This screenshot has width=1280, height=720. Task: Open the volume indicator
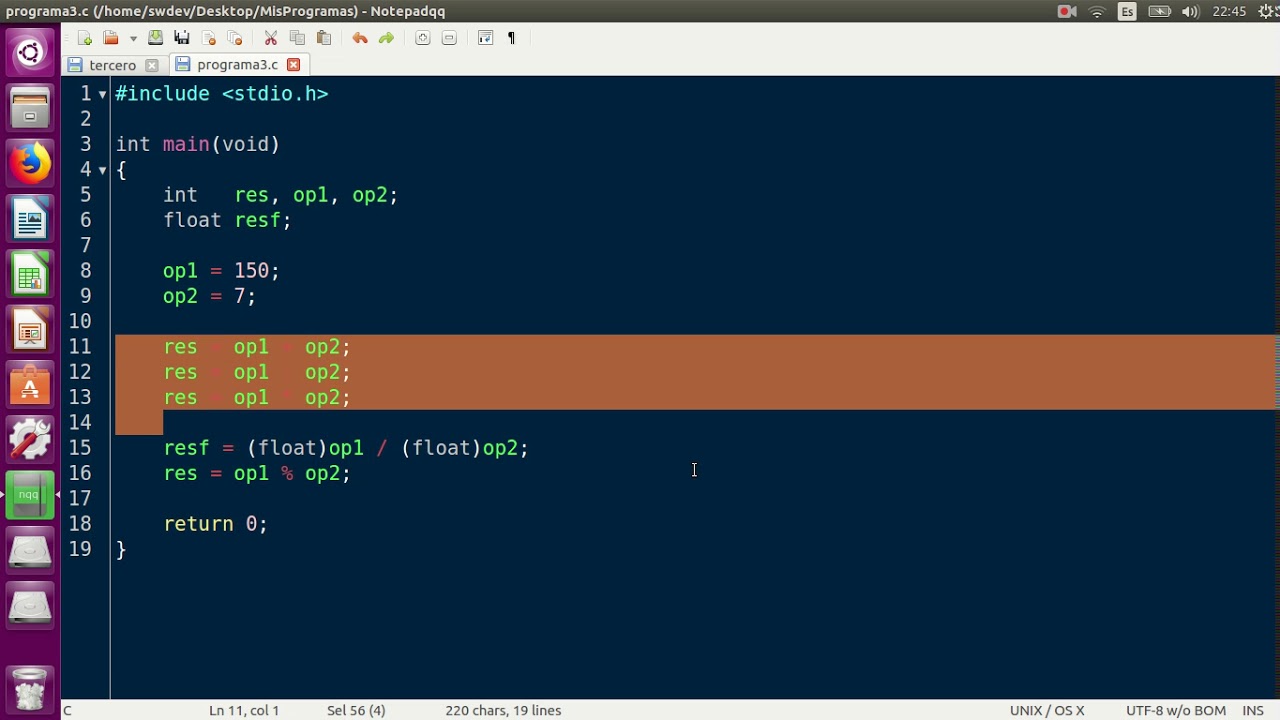[x=1190, y=11]
